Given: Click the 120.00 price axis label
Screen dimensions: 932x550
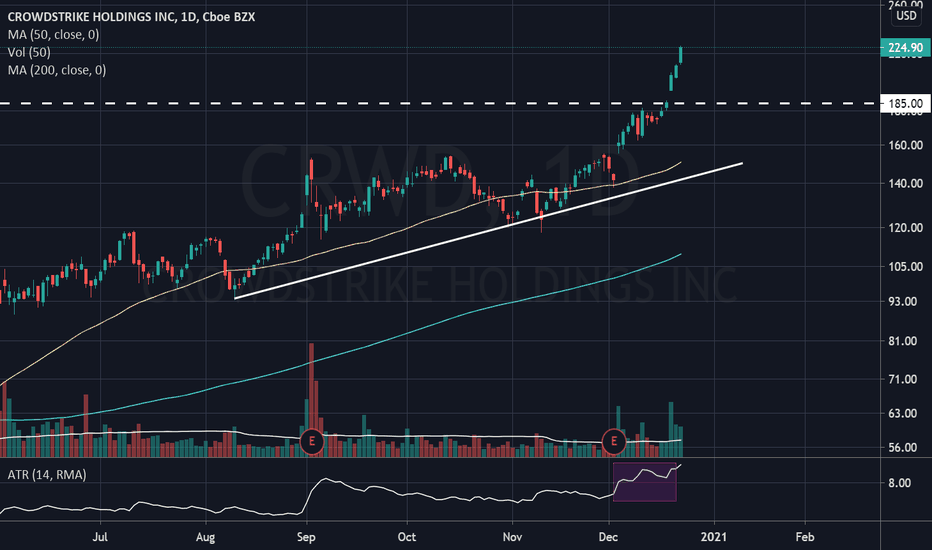Looking at the screenshot, I should [906, 228].
